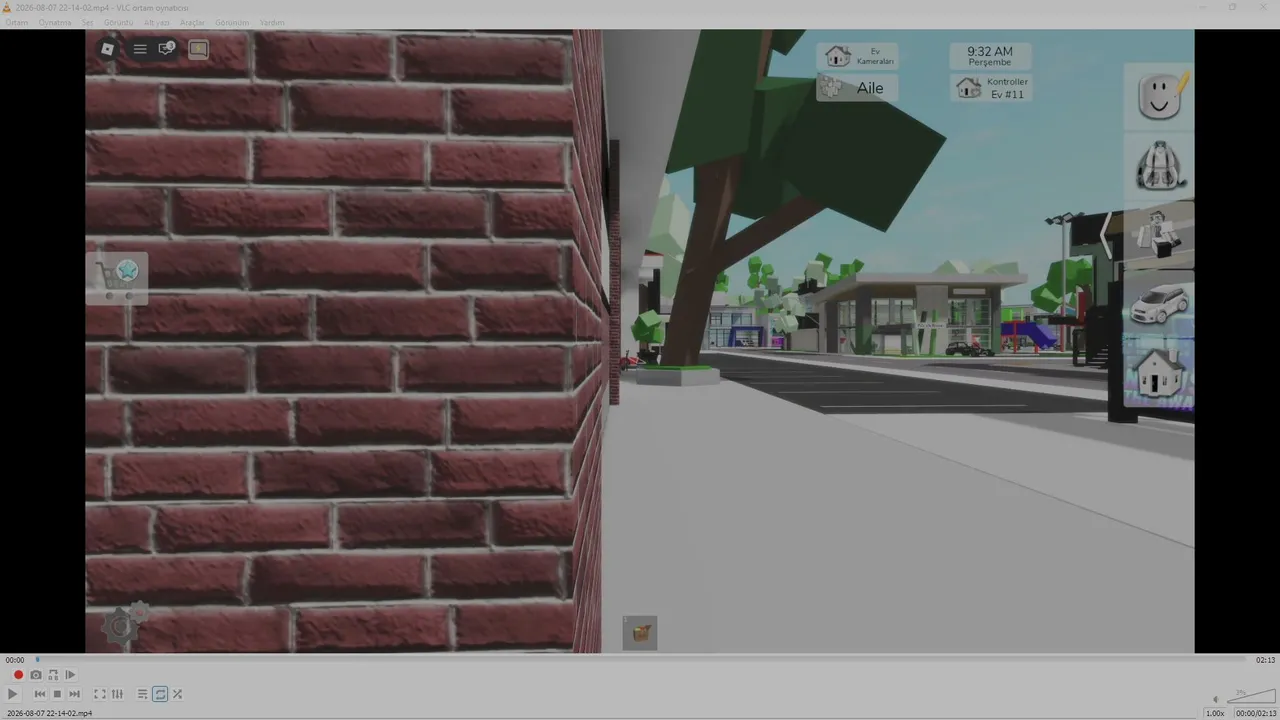
Task: Open the Yardım menu
Action: [x=272, y=22]
